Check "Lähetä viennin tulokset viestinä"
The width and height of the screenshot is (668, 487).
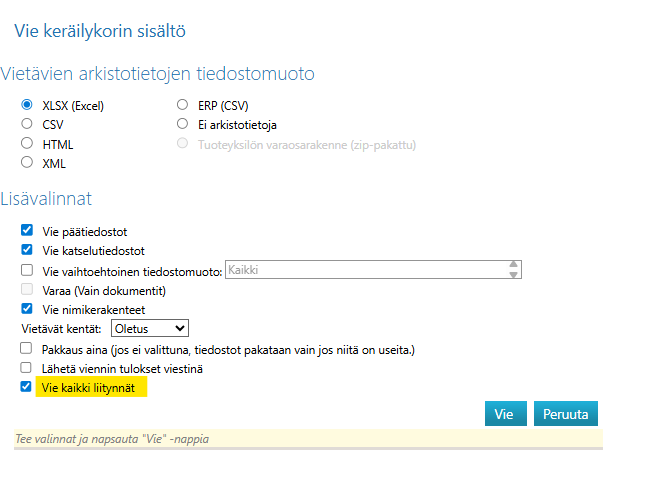[27, 368]
